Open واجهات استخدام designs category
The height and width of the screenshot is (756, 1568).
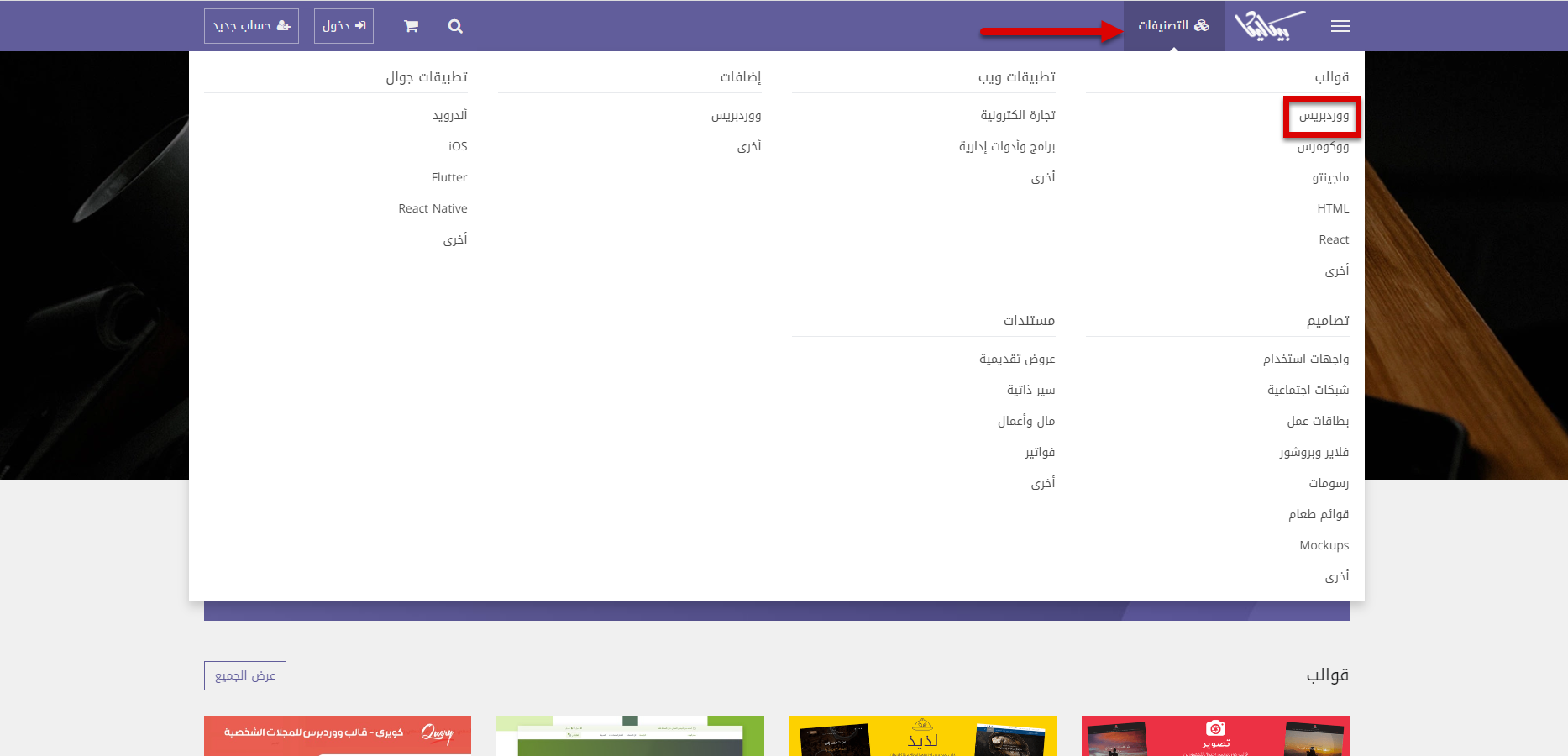pos(1306,359)
